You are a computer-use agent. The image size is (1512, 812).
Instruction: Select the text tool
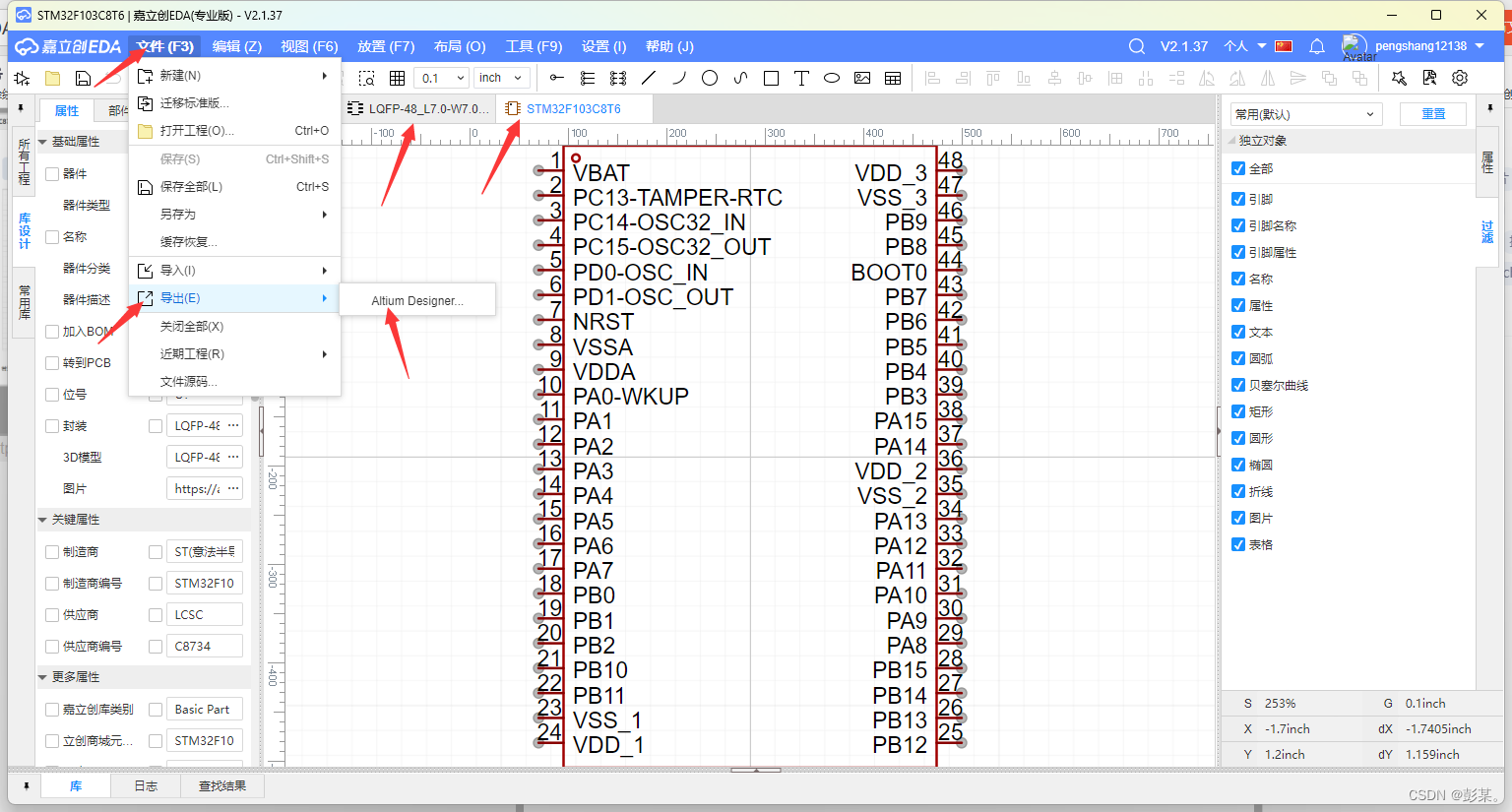801,78
